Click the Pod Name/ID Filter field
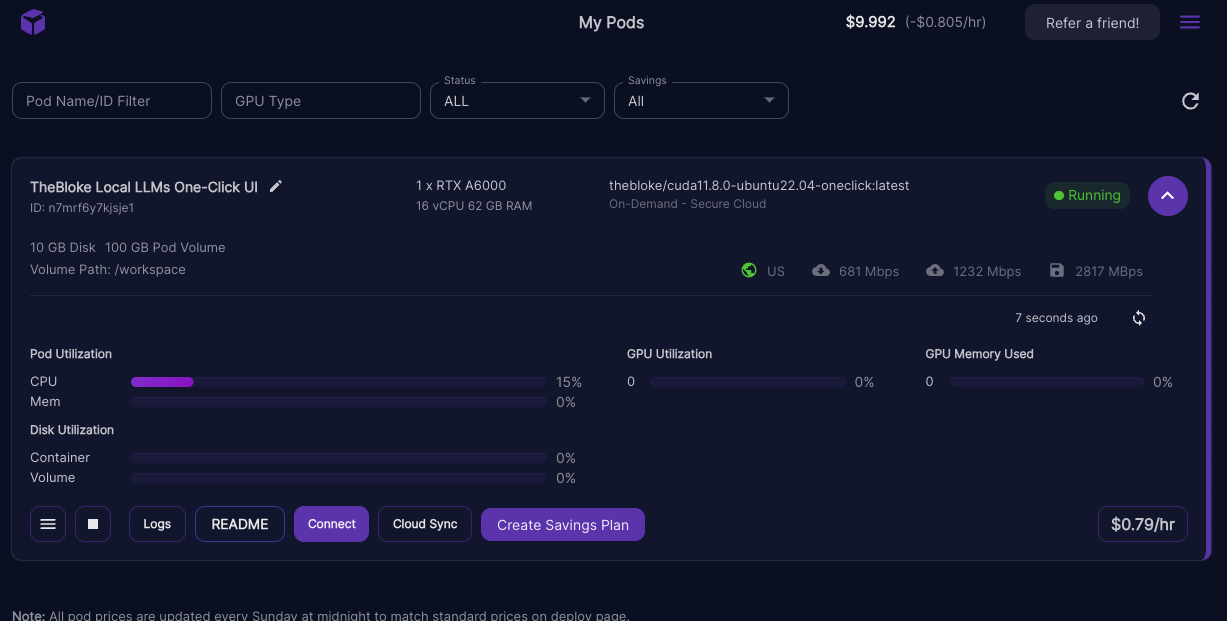The height and width of the screenshot is (621, 1227). click(112, 101)
